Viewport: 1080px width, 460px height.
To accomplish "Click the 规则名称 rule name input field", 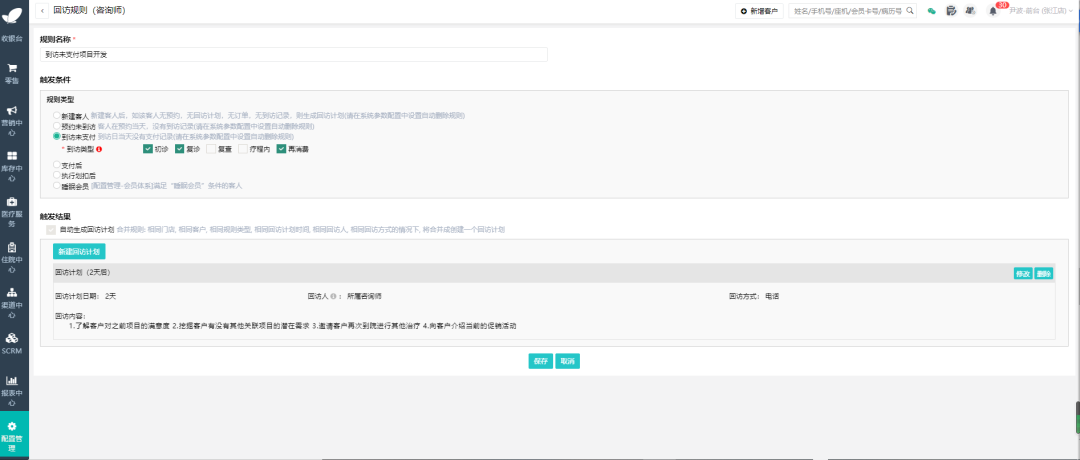I will [293, 54].
